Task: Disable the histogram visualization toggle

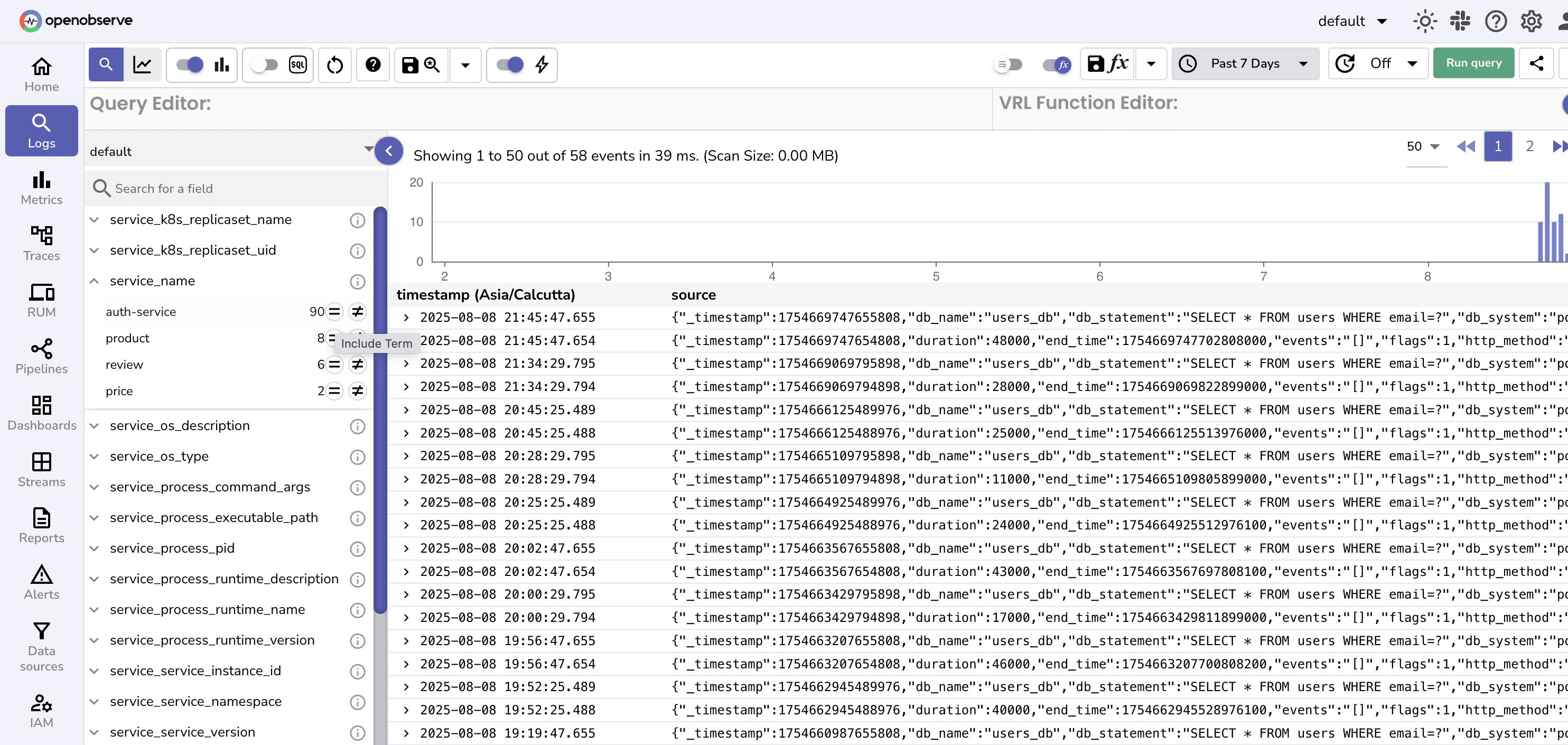Action: coord(189,64)
